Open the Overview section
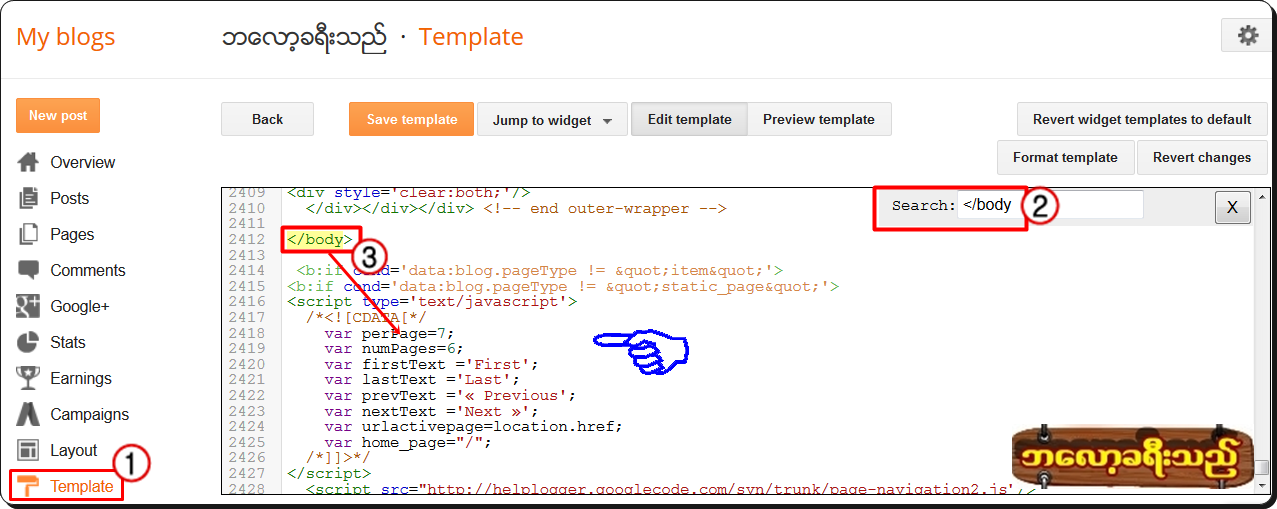 (x=82, y=162)
